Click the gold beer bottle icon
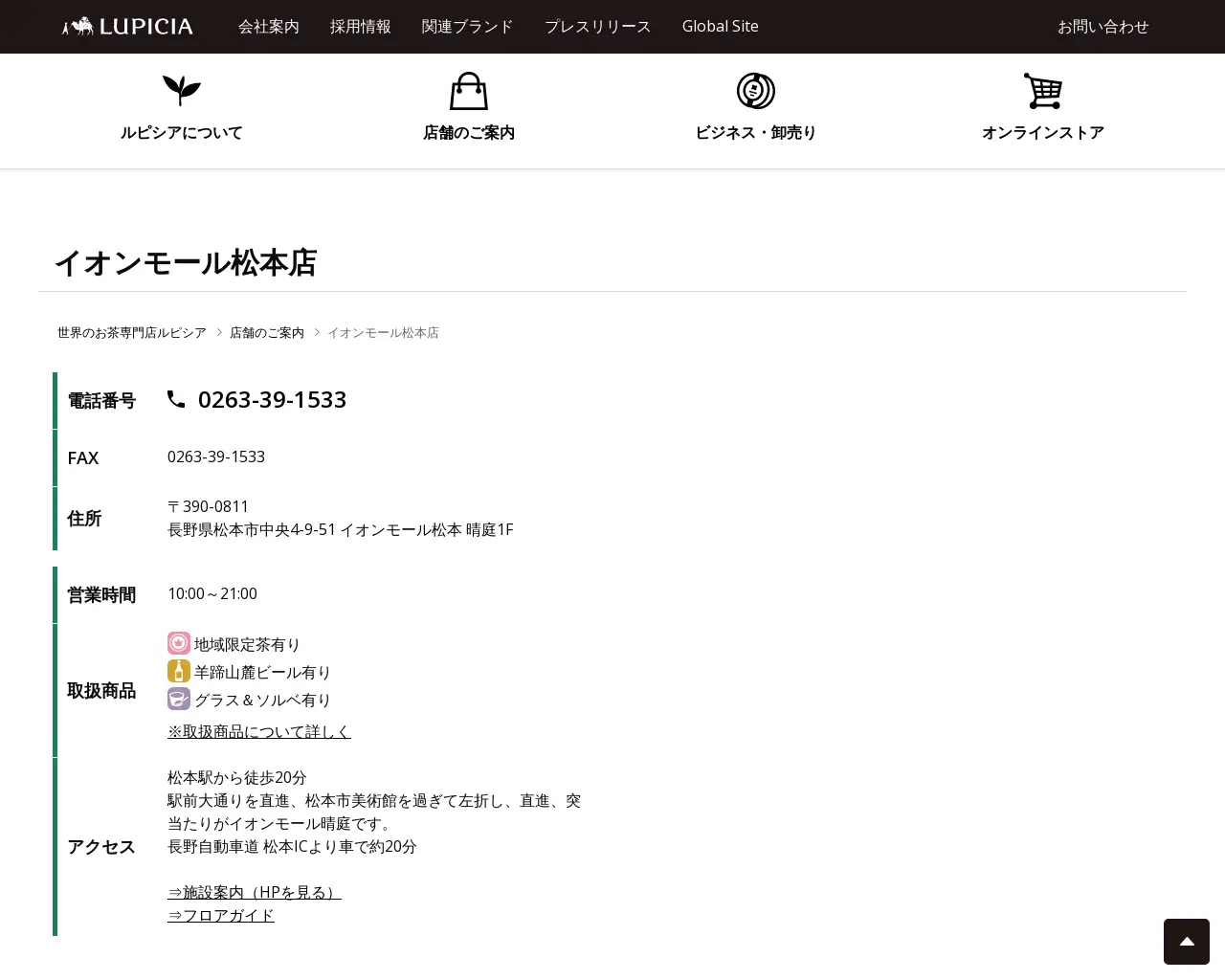This screenshot has width=1225, height=980. (179, 671)
